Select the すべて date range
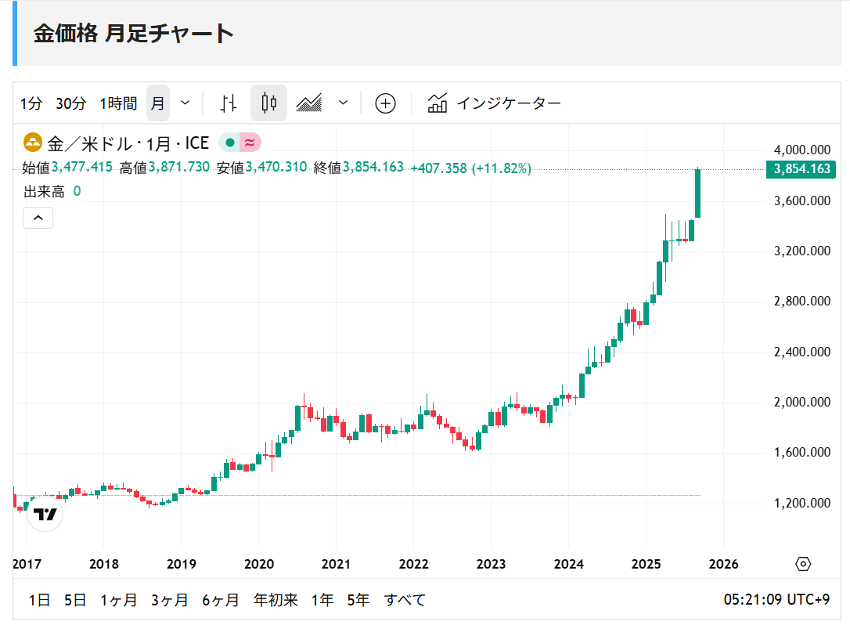Viewport: 850px width, 626px height. click(405, 600)
